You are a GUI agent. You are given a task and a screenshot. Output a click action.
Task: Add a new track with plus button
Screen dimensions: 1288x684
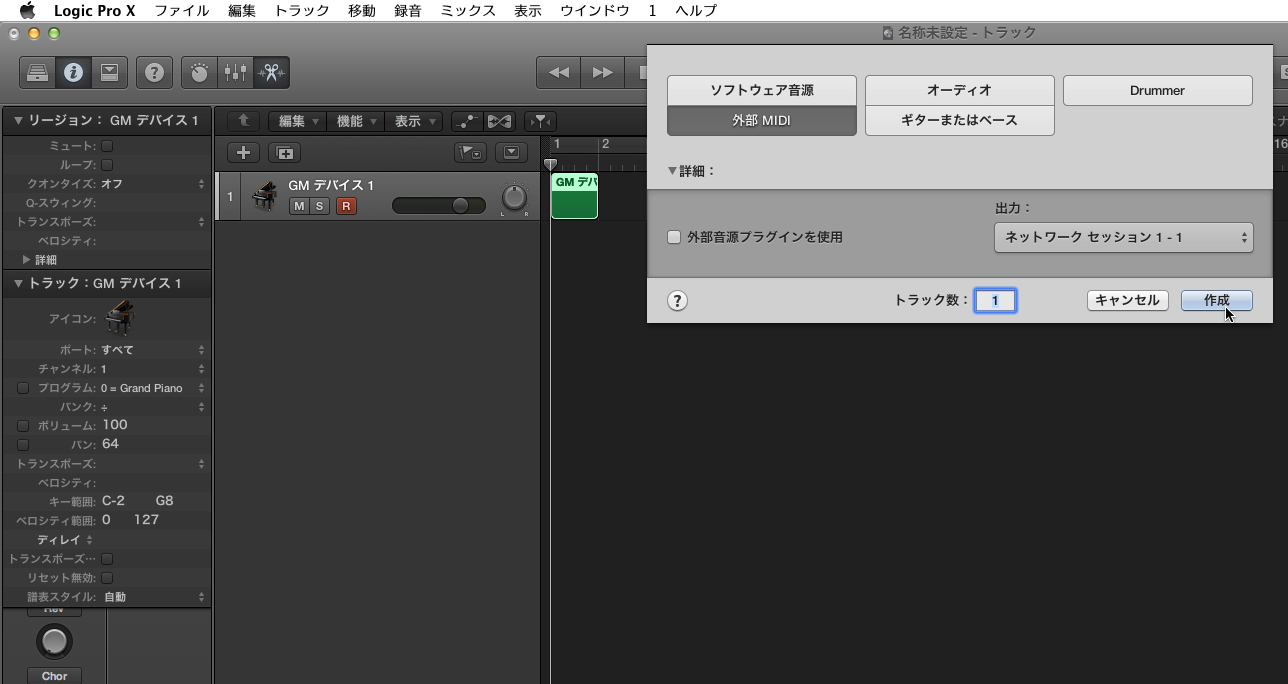243,153
